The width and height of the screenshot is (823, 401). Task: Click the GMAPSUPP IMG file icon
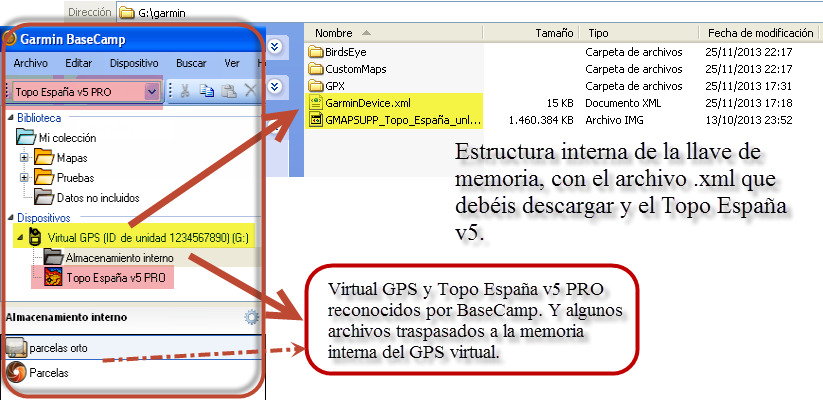pyautogui.click(x=316, y=120)
